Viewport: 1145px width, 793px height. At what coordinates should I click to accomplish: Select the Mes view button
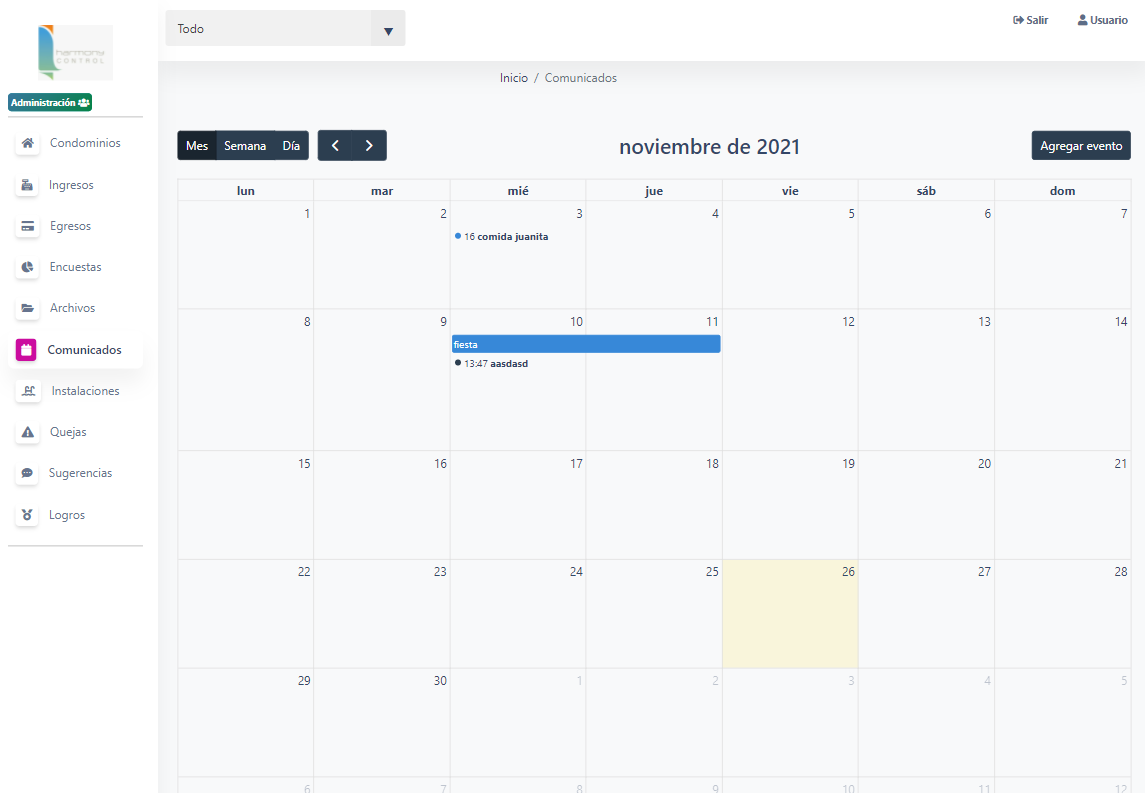197,146
